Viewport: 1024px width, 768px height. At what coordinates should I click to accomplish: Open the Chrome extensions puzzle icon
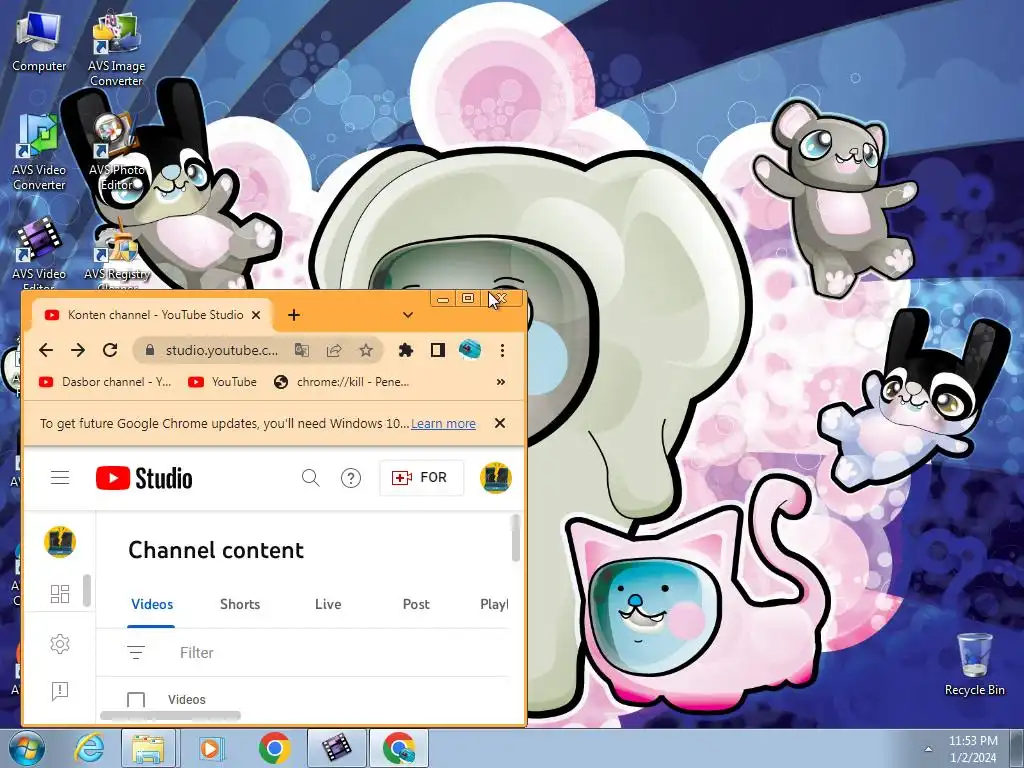(x=406, y=350)
